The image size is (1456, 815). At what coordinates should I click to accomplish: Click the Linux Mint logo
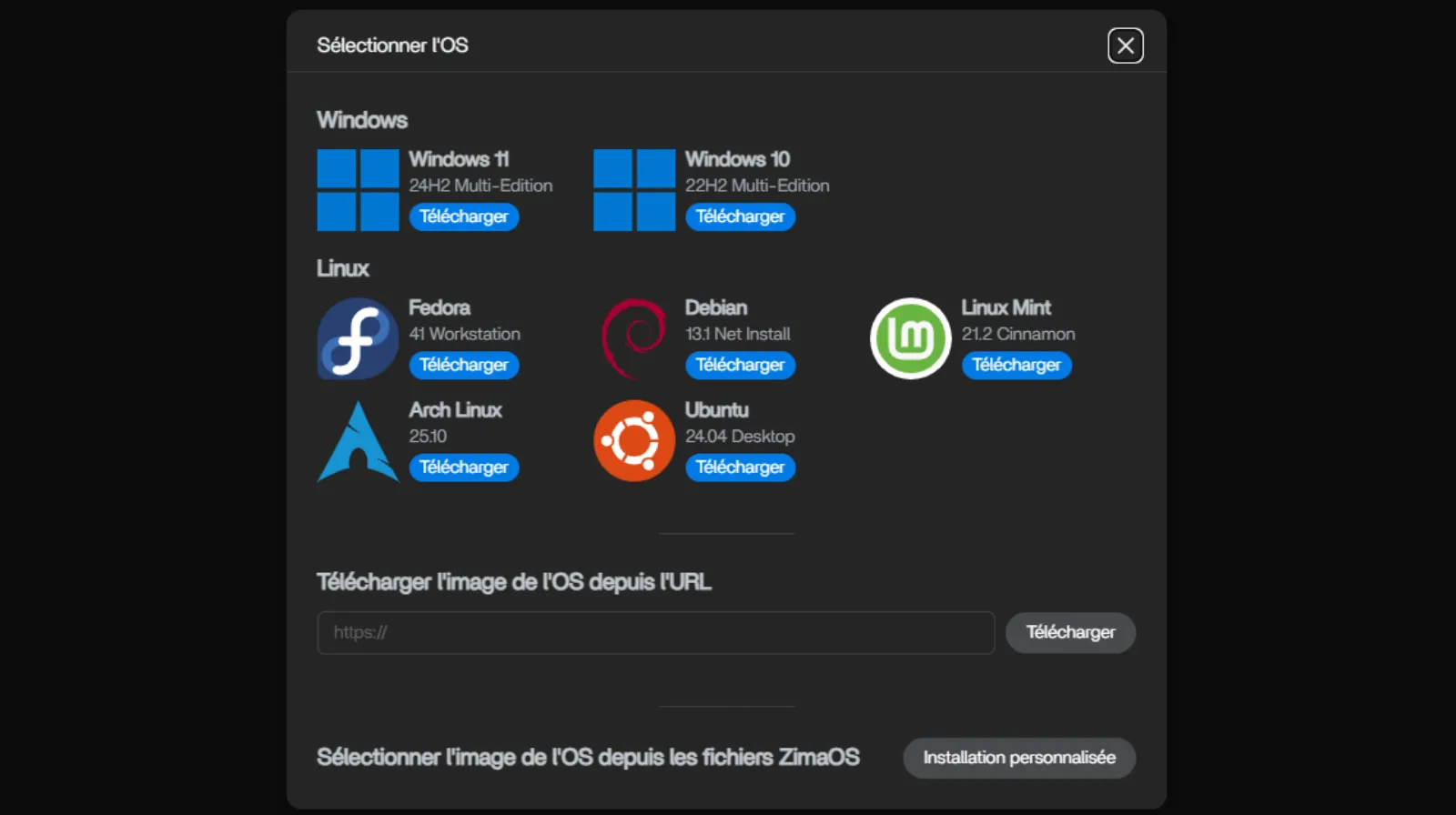910,338
